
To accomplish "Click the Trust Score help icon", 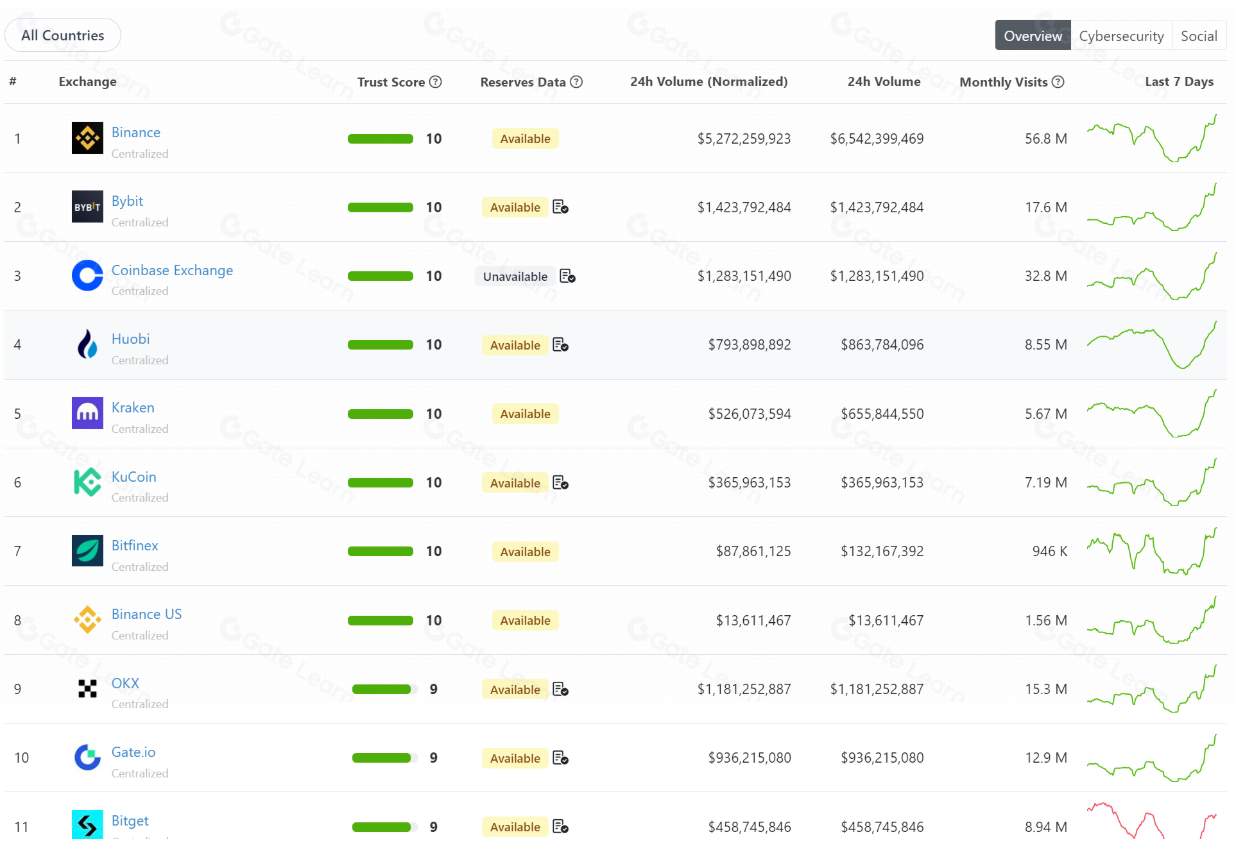I will tap(435, 82).
